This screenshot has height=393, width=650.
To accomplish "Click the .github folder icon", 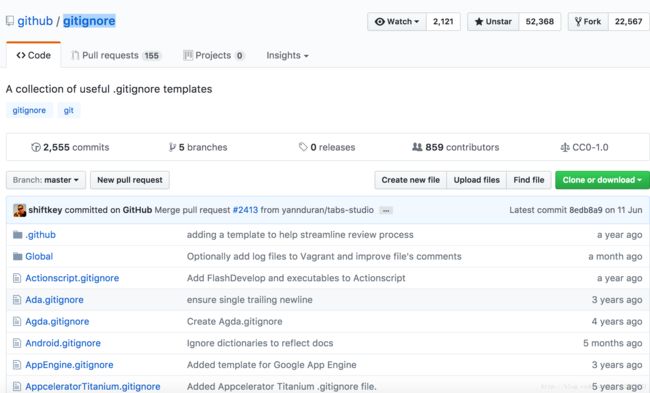I will (17, 235).
